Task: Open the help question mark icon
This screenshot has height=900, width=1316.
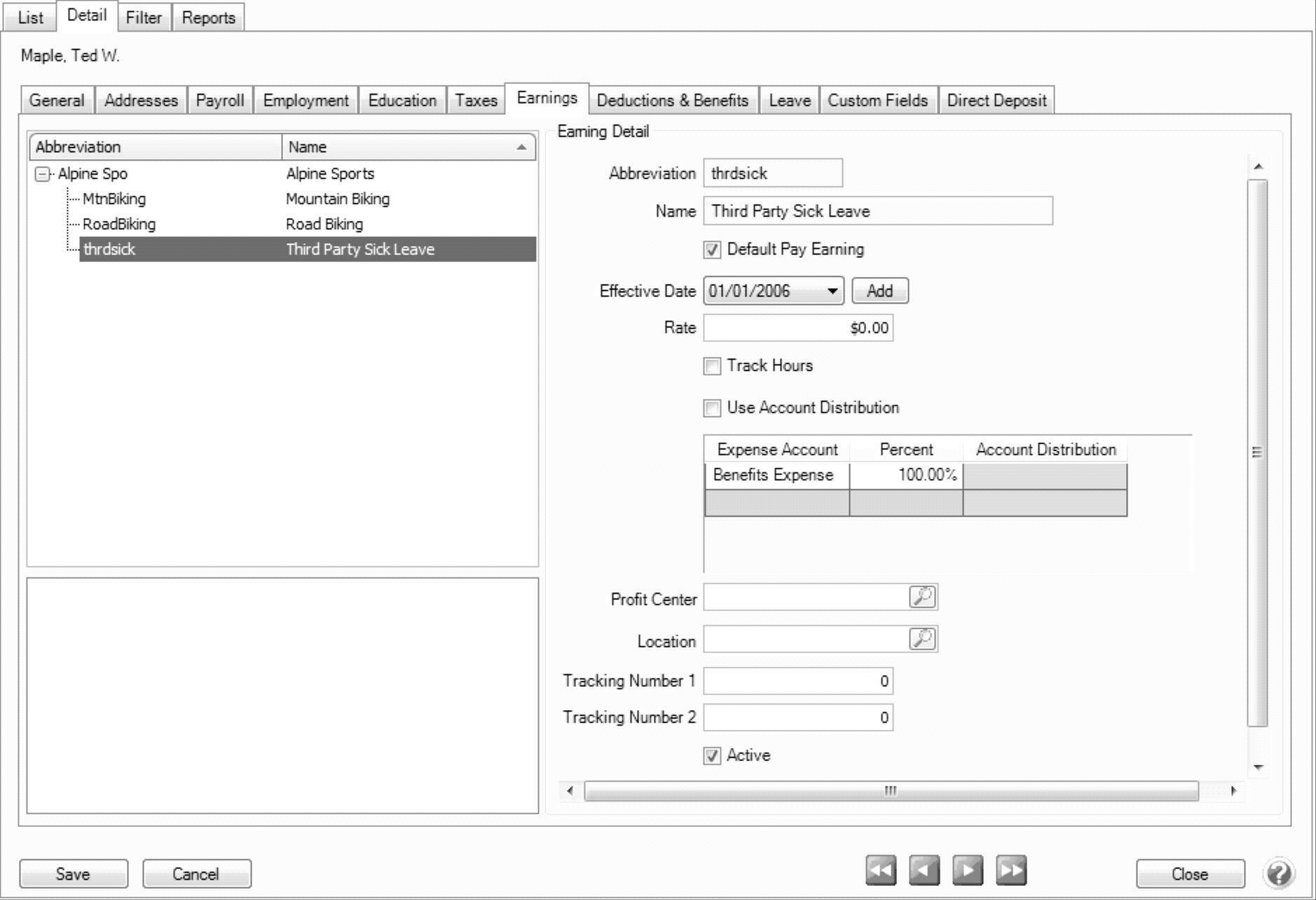Action: (x=1279, y=873)
